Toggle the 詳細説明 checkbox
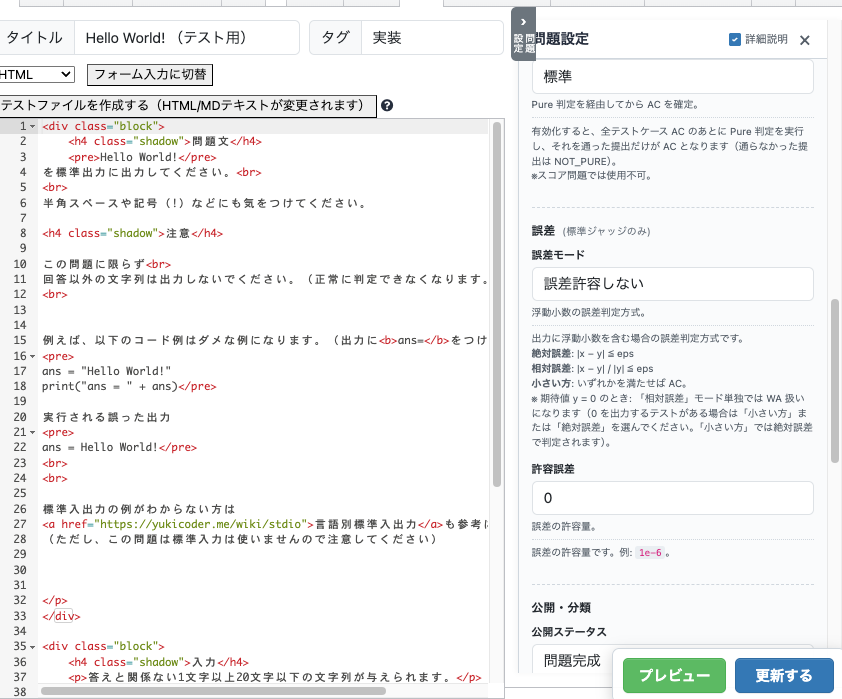This screenshot has width=842, height=699. 735,39
